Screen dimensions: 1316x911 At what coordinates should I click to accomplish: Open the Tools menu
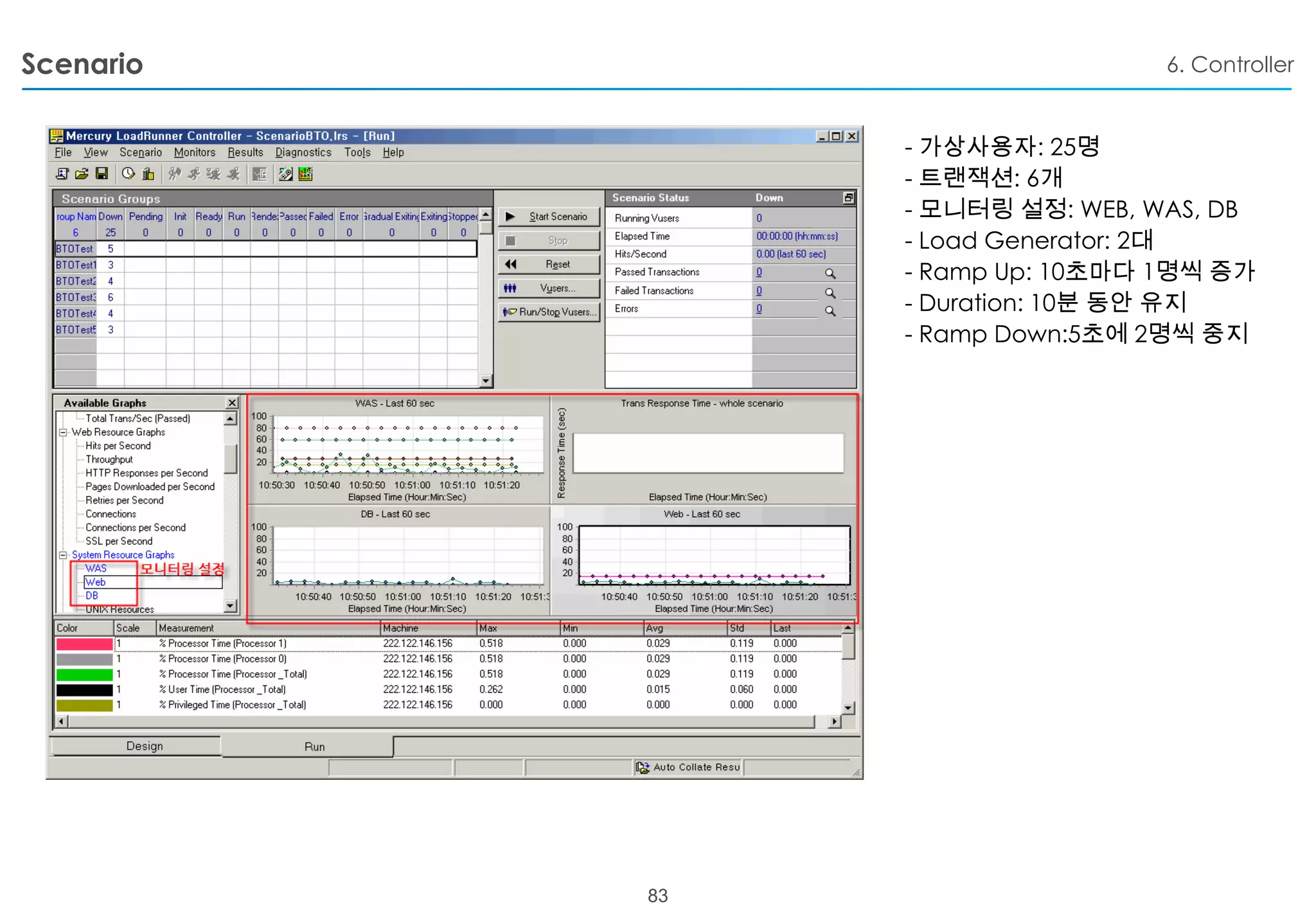357,152
